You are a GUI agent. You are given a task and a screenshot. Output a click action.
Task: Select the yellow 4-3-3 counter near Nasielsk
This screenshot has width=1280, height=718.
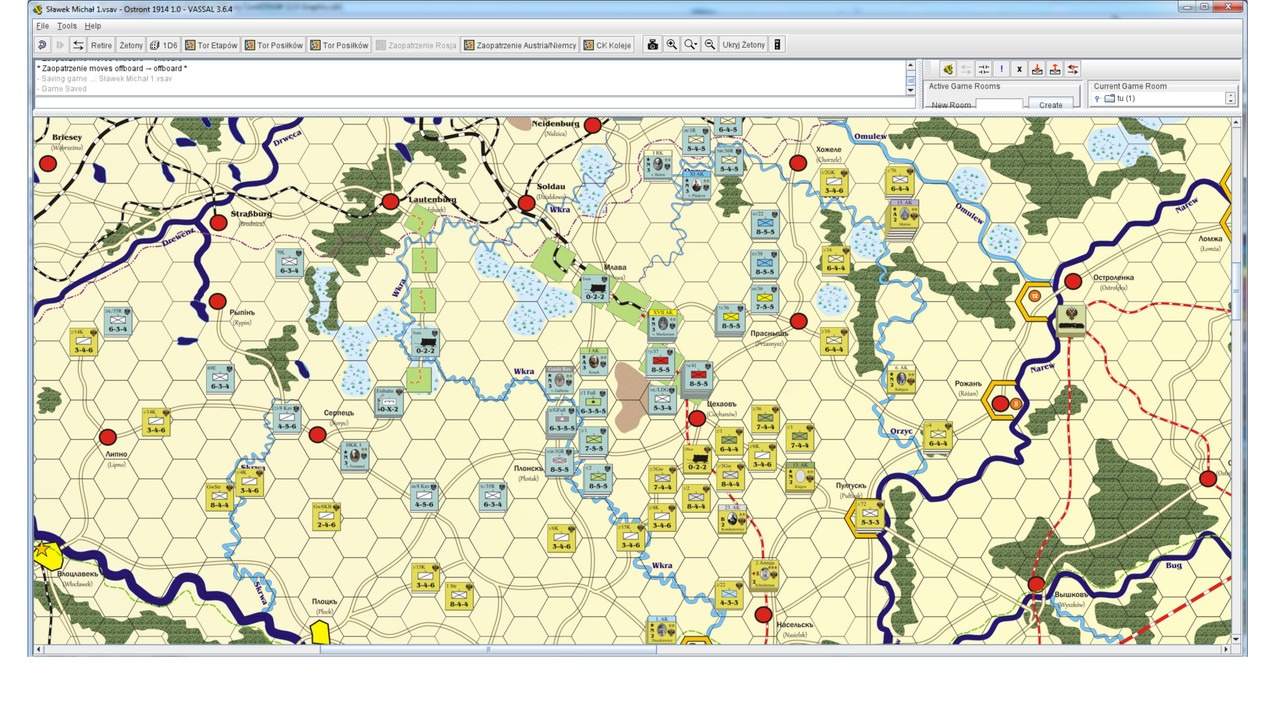tap(728, 594)
